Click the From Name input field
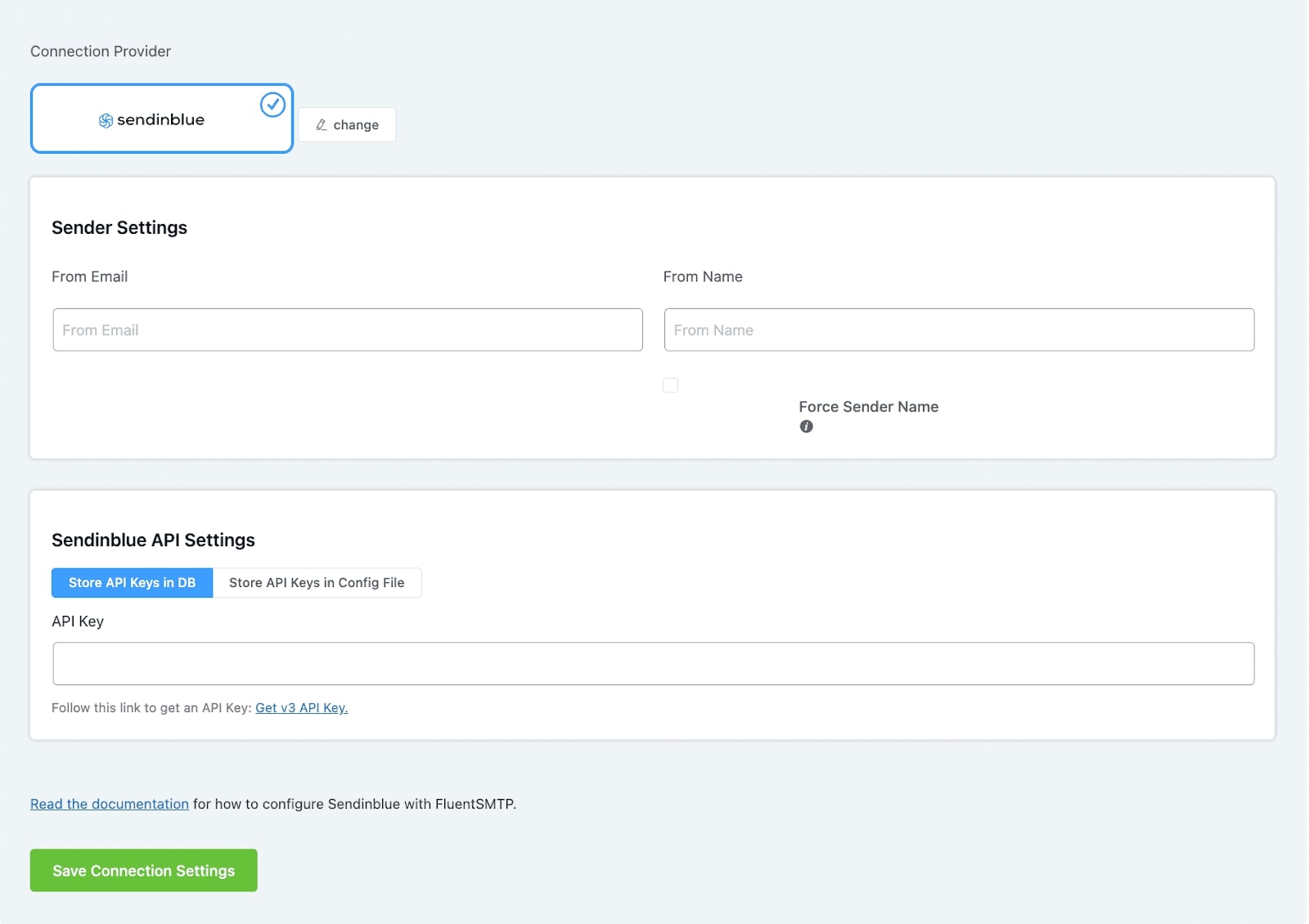 pyautogui.click(x=959, y=330)
